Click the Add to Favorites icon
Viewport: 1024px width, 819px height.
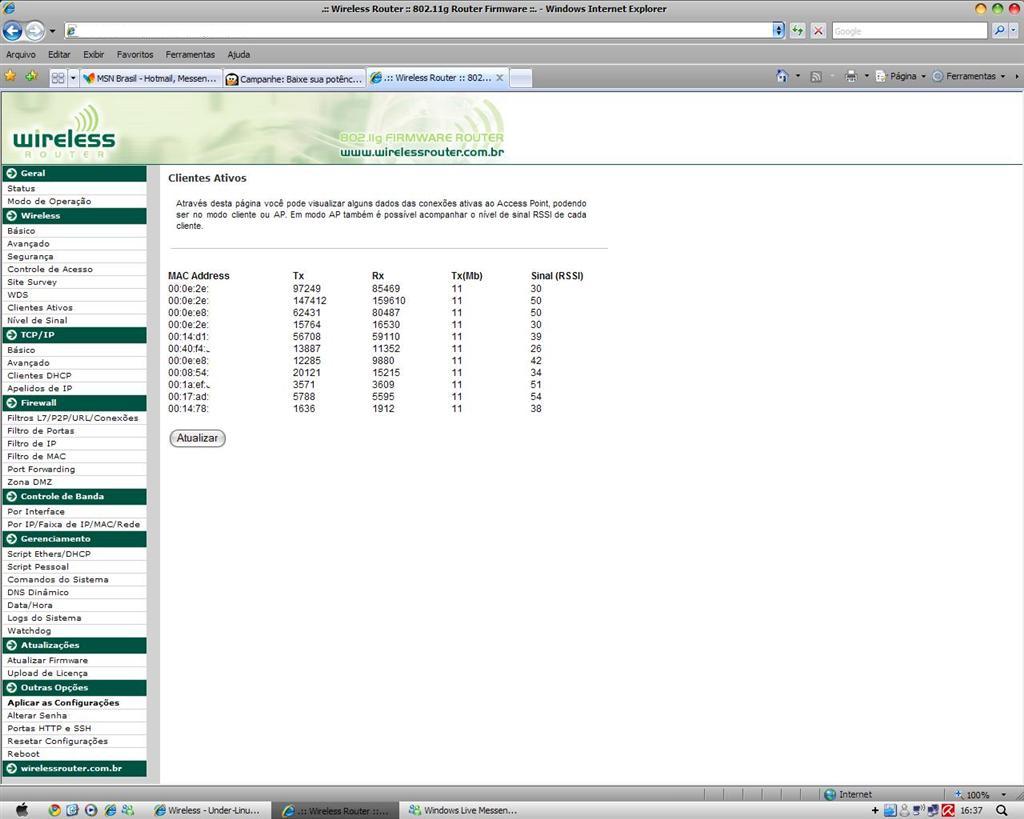tap(31, 76)
